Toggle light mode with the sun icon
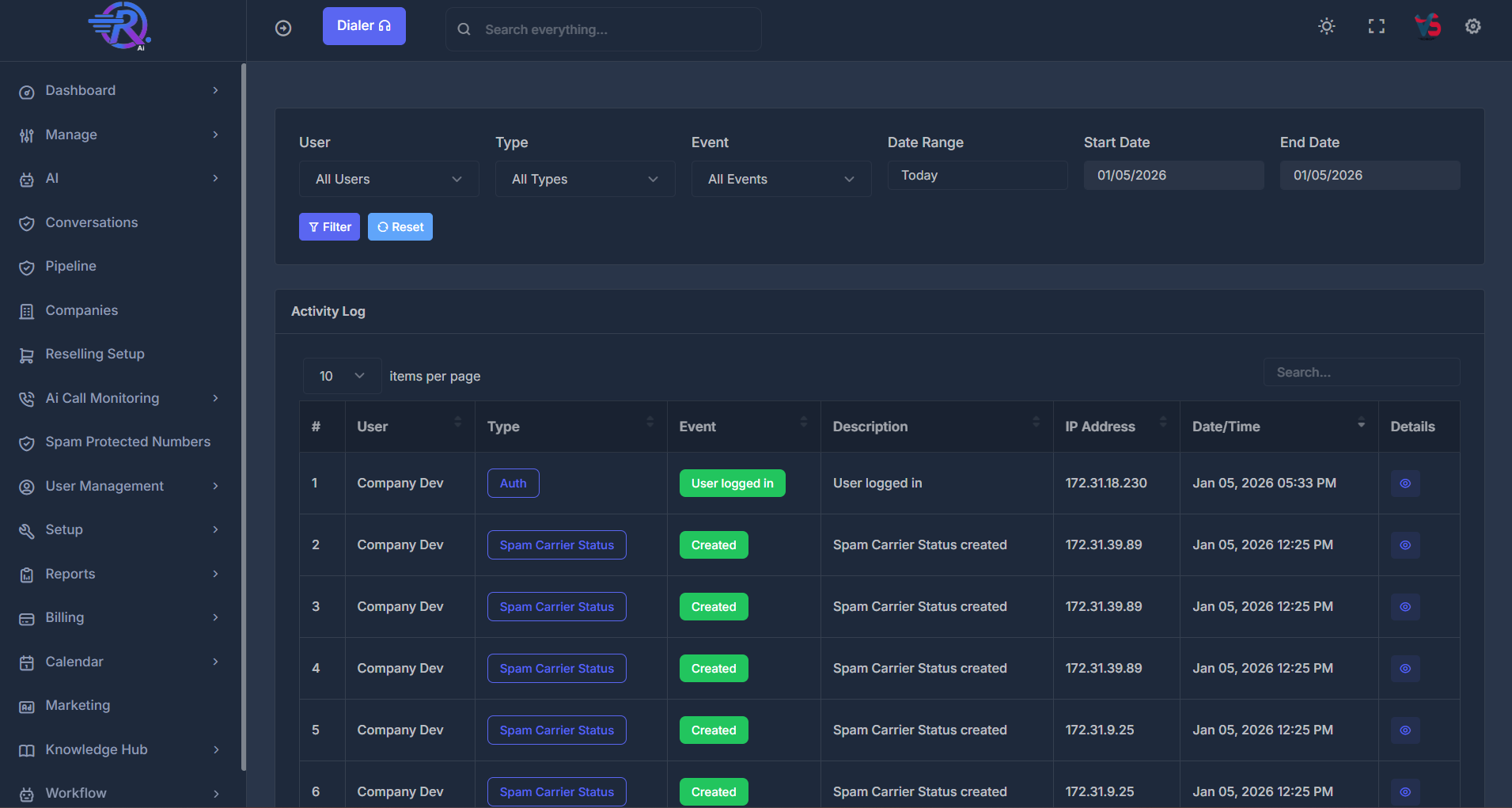This screenshot has height=808, width=1512. [1326, 26]
